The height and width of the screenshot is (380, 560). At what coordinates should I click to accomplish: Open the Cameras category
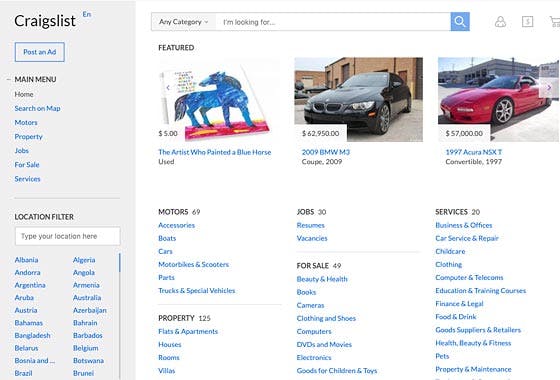click(x=310, y=305)
